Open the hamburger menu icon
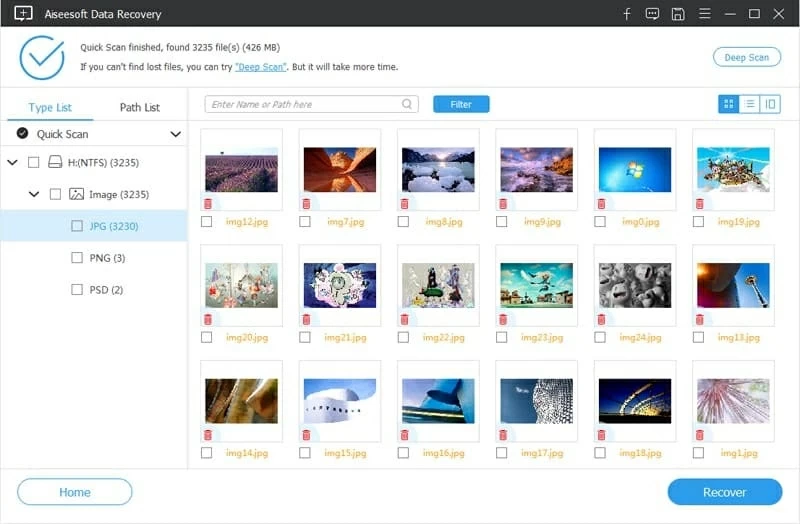The width and height of the screenshot is (800, 524). [704, 14]
